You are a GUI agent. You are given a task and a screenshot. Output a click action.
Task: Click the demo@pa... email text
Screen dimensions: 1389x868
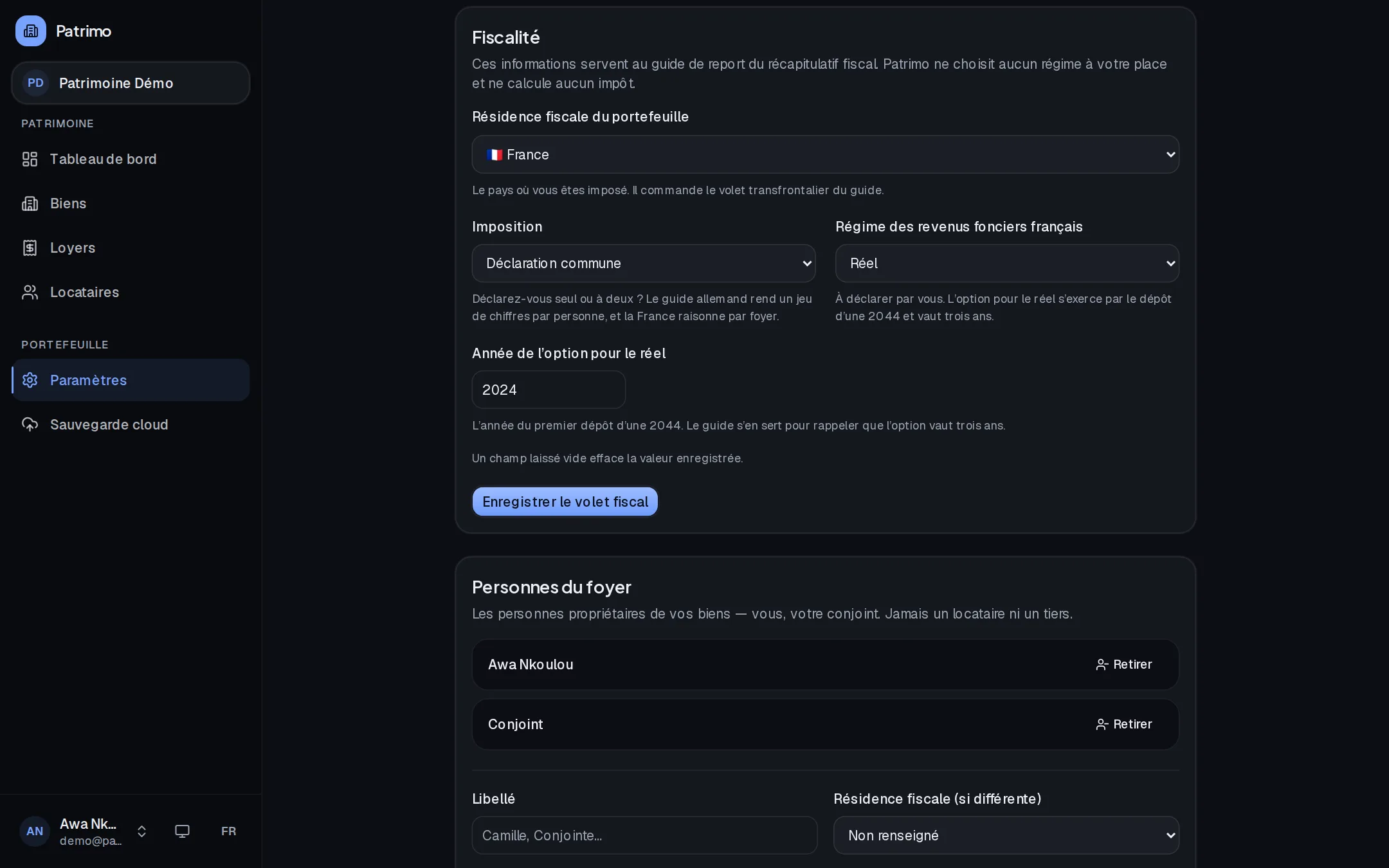click(91, 840)
